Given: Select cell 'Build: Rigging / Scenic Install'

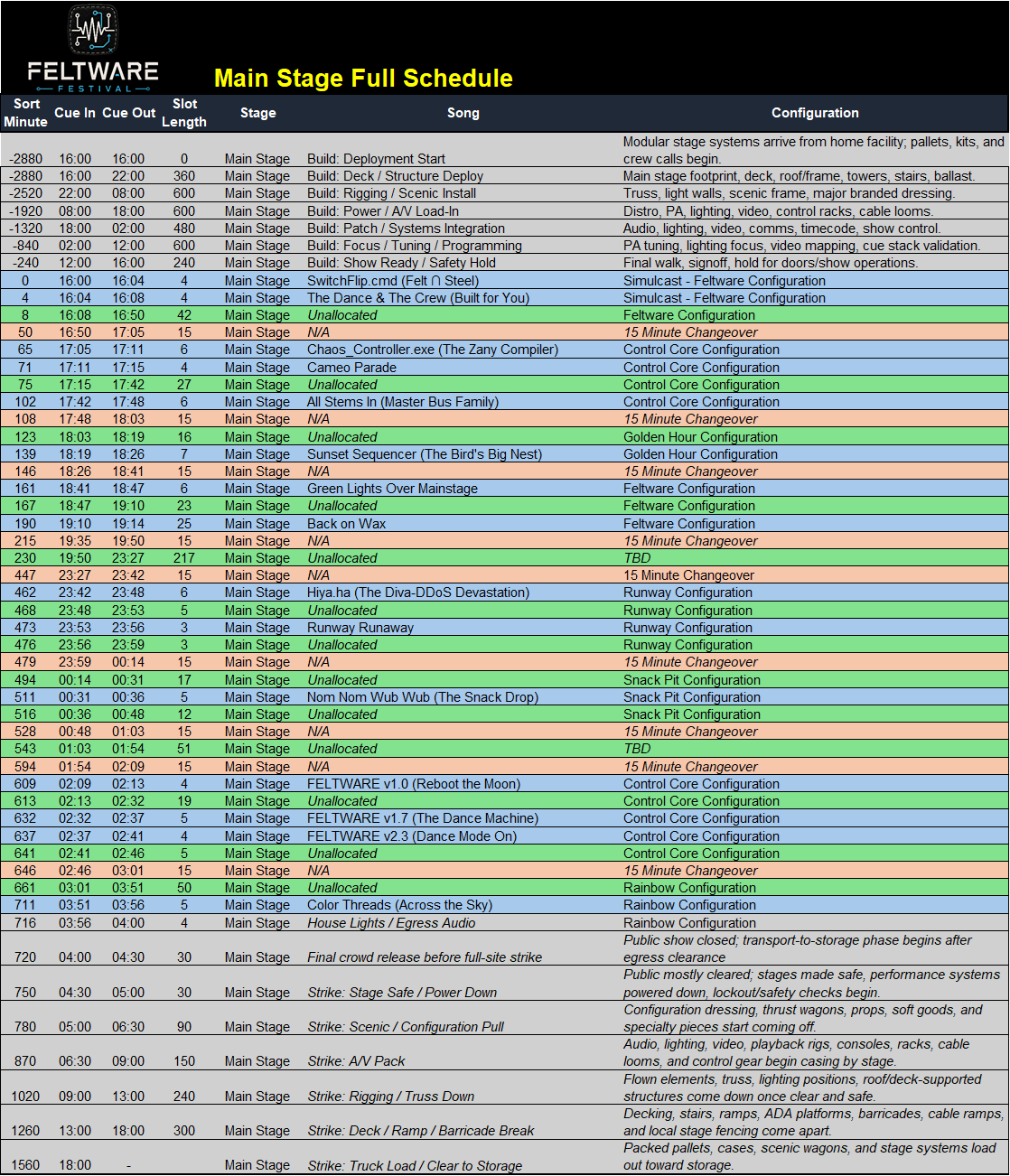Looking at the screenshot, I should coord(391,193).
